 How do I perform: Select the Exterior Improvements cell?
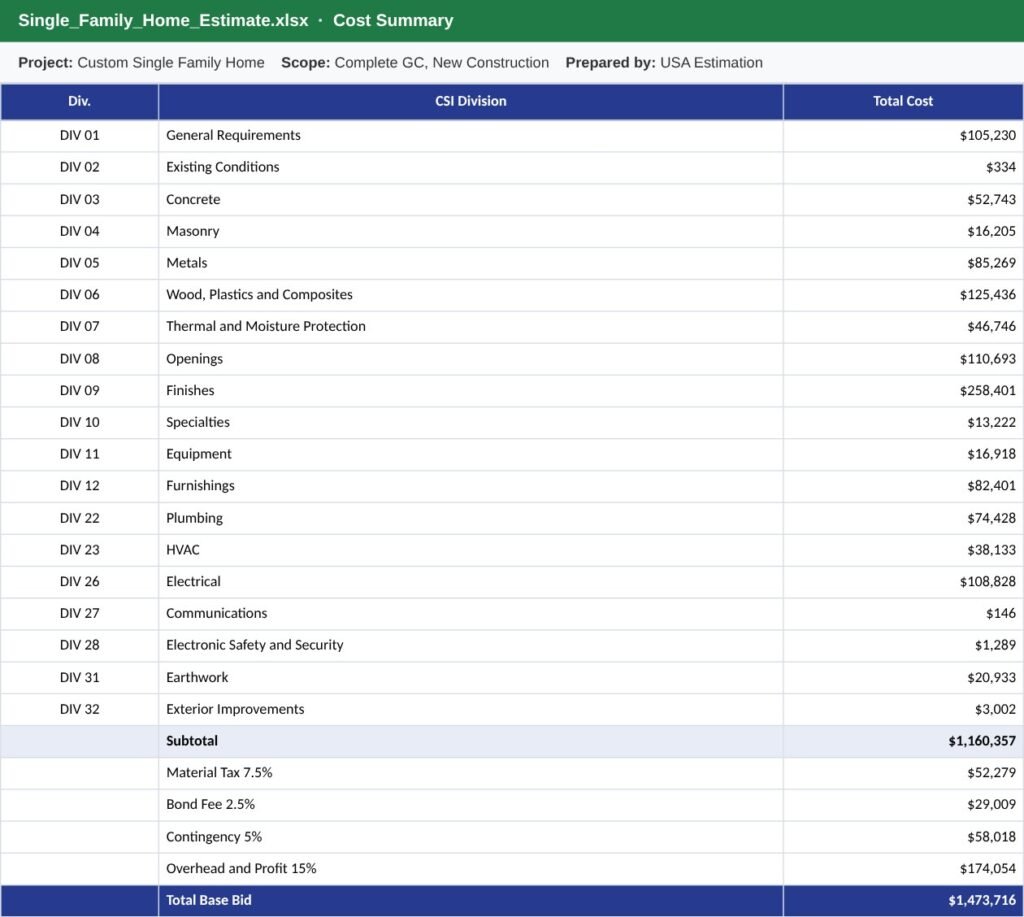(x=470, y=709)
